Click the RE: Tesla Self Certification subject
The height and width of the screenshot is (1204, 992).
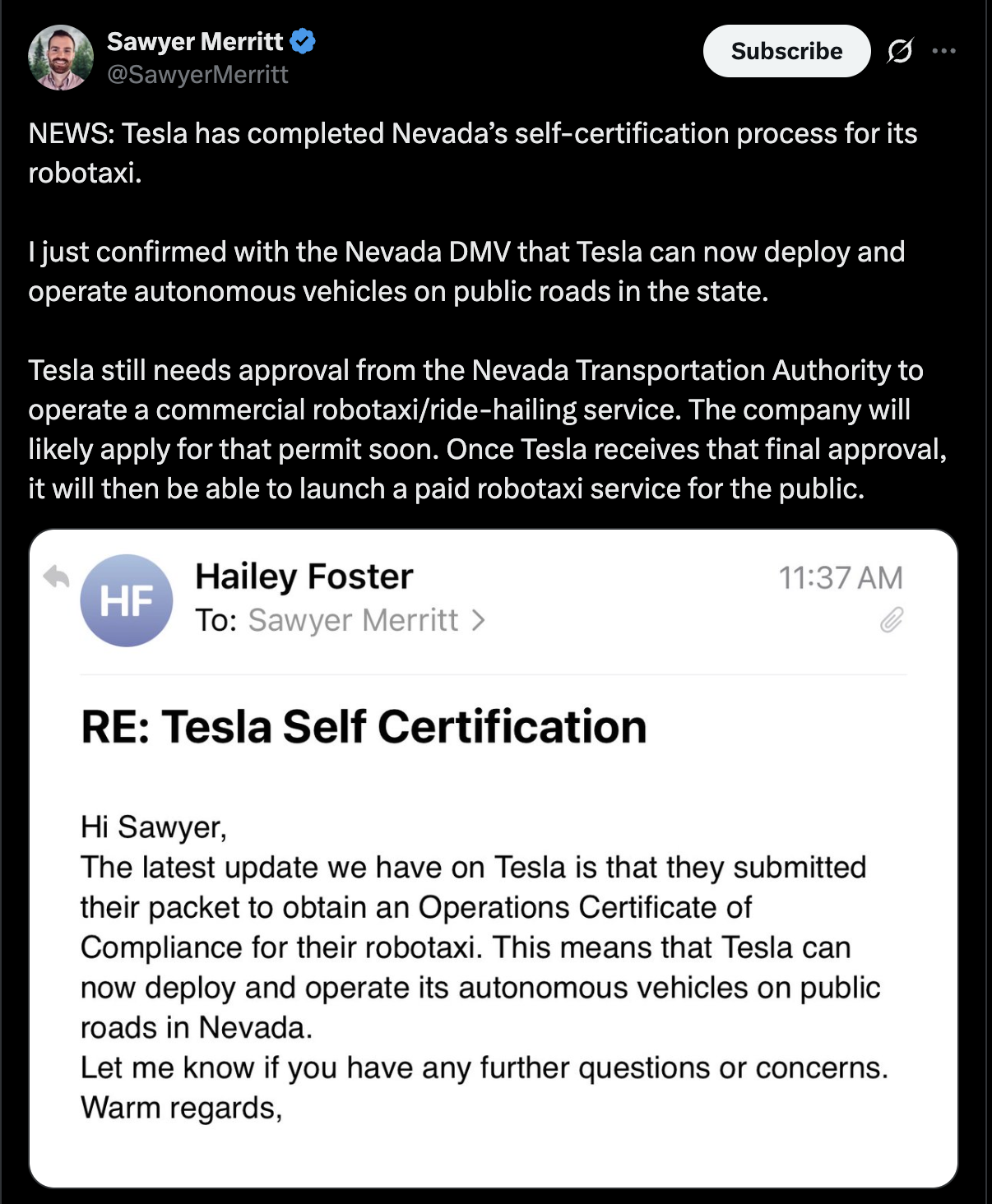coord(364,727)
